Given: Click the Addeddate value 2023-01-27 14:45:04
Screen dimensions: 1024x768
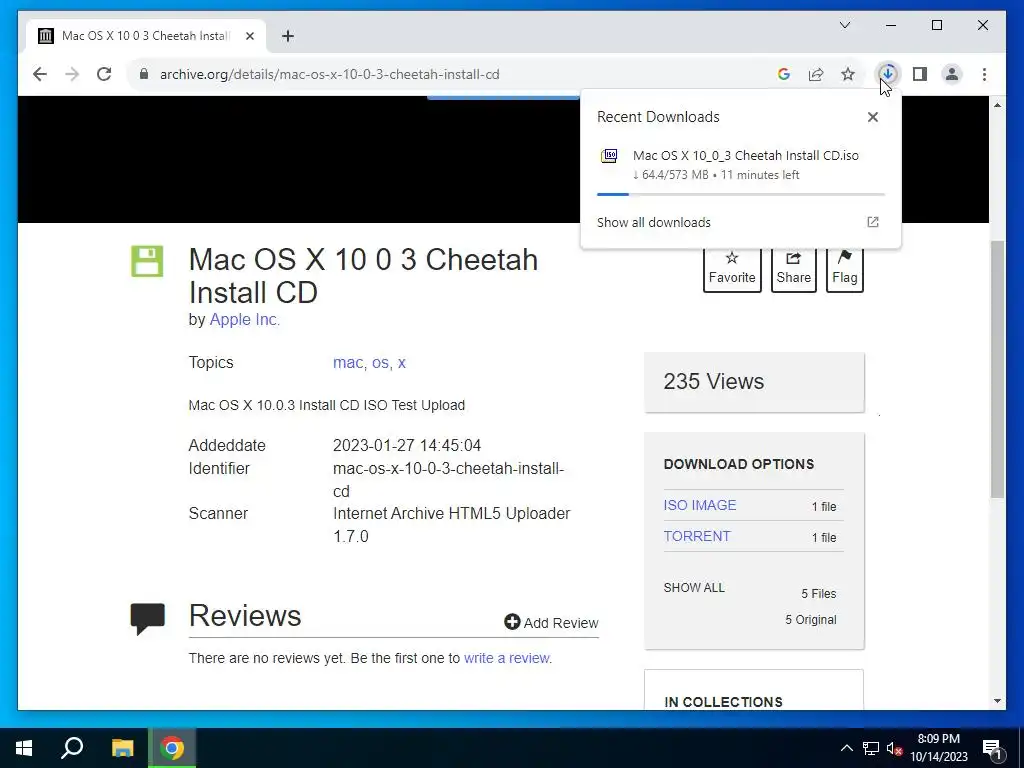Looking at the screenshot, I should [407, 445].
